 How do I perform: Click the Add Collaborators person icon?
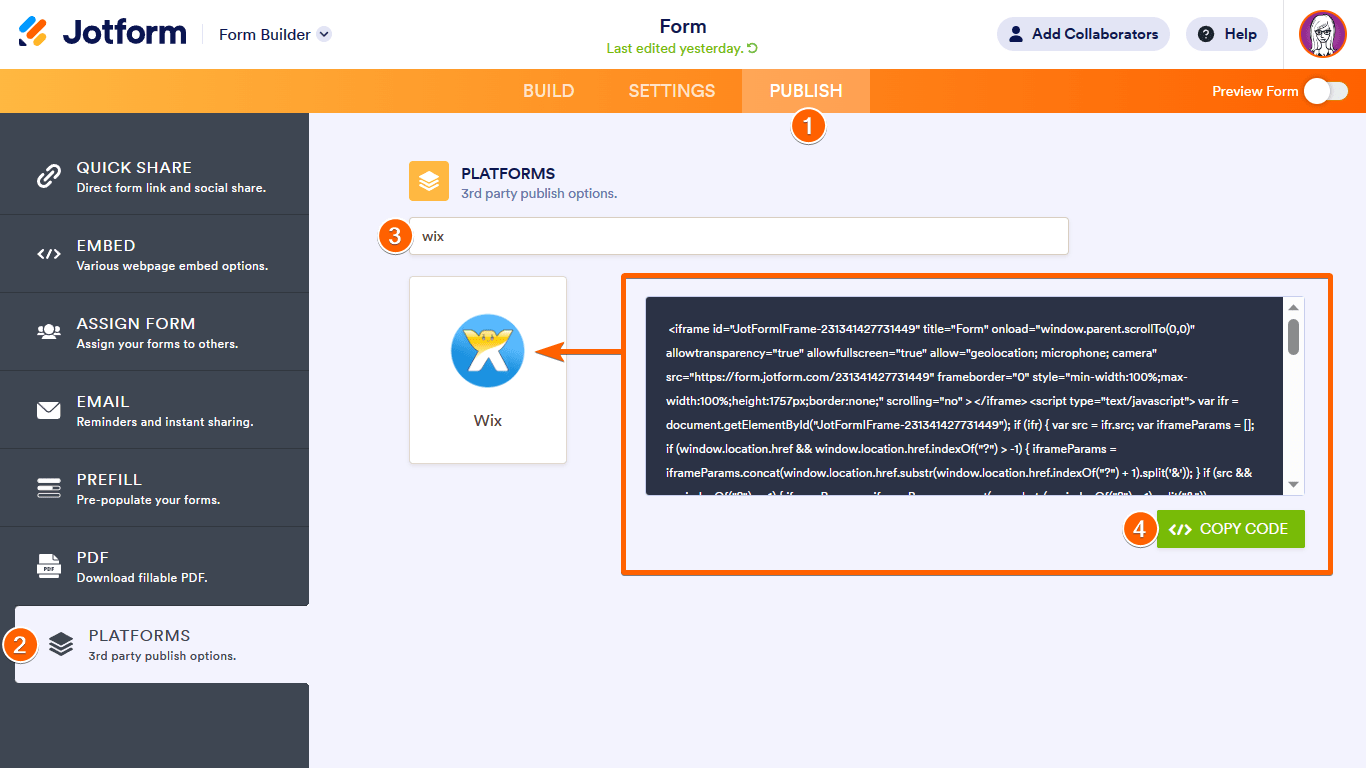coord(1016,34)
